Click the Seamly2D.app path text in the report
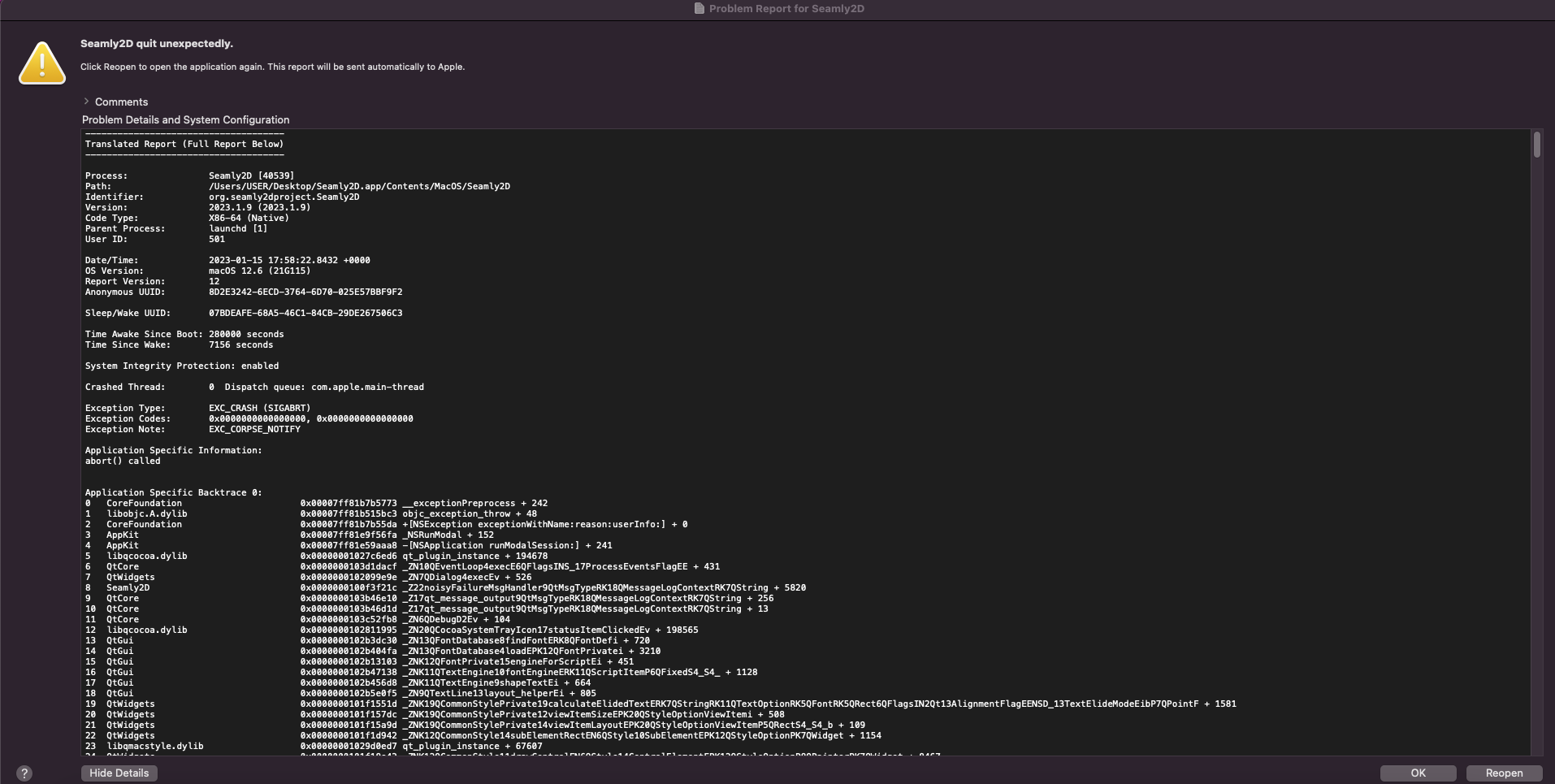This screenshot has height=784, width=1555. 359,187
